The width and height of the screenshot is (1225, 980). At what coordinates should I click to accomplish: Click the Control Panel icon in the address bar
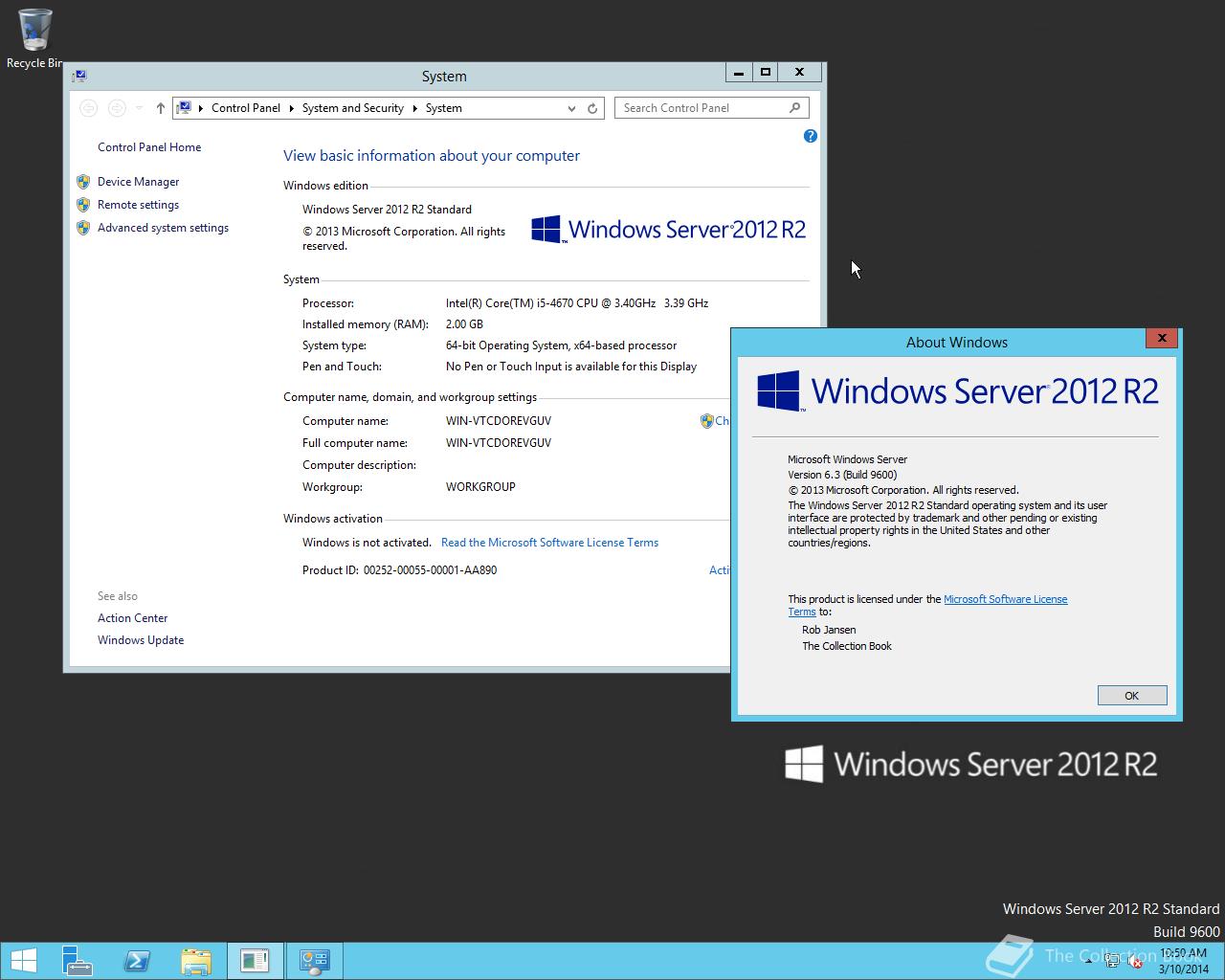184,107
